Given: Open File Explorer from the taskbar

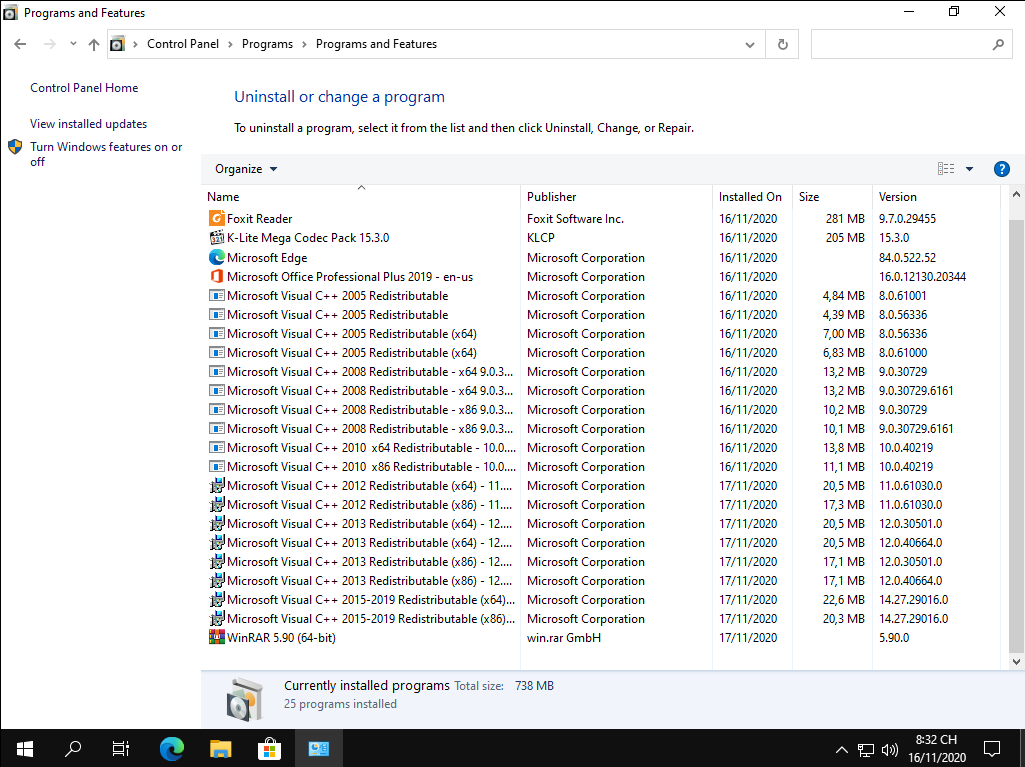Looking at the screenshot, I should (x=220, y=748).
